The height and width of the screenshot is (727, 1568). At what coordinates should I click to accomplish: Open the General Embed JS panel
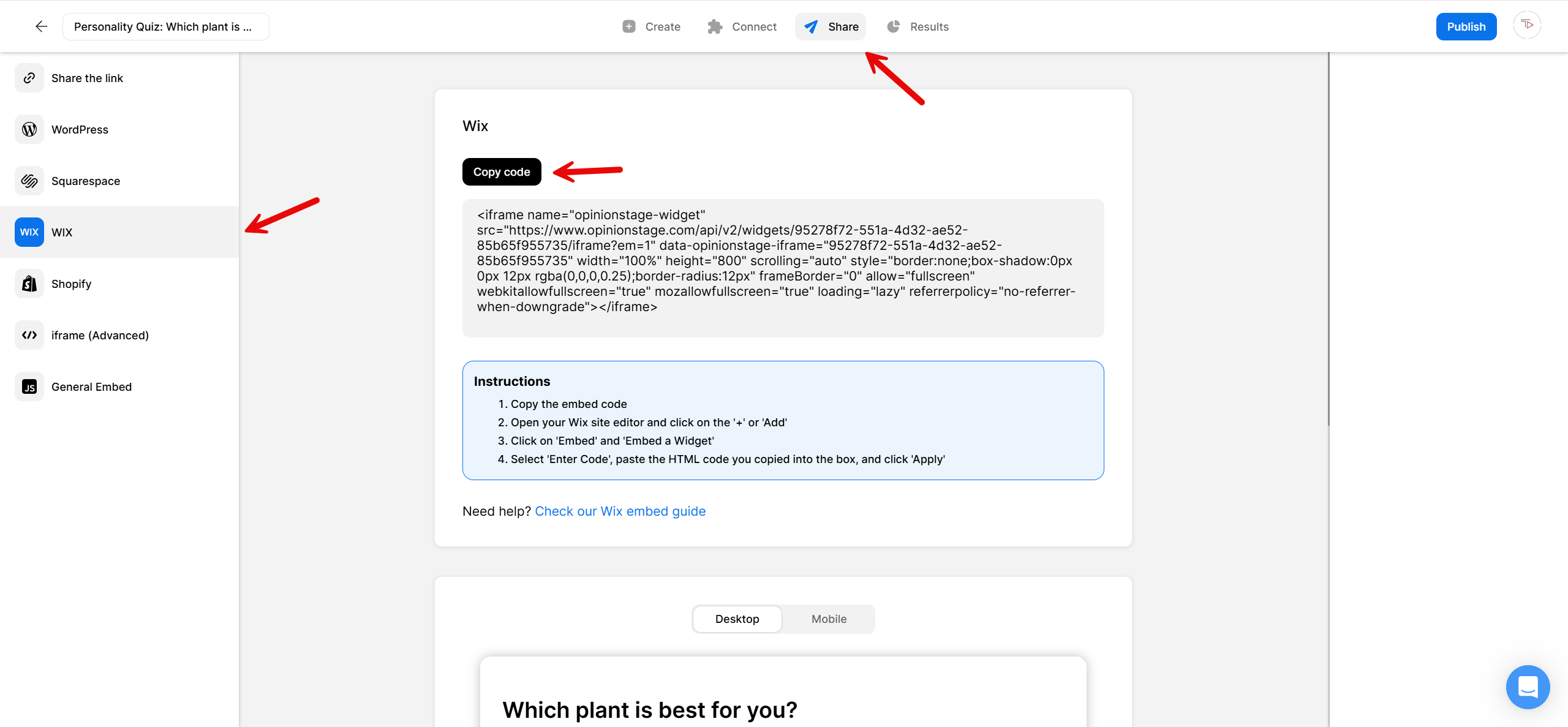91,386
